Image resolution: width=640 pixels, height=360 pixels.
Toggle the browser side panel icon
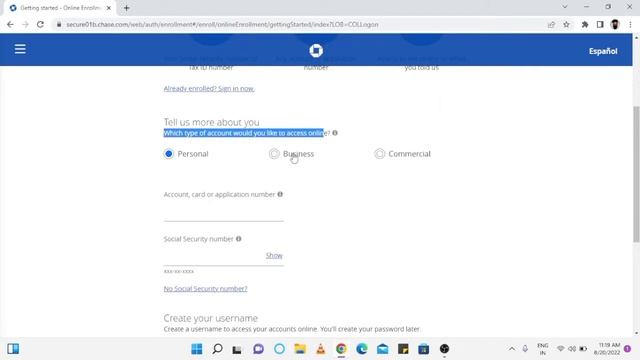pyautogui.click(x=600, y=24)
